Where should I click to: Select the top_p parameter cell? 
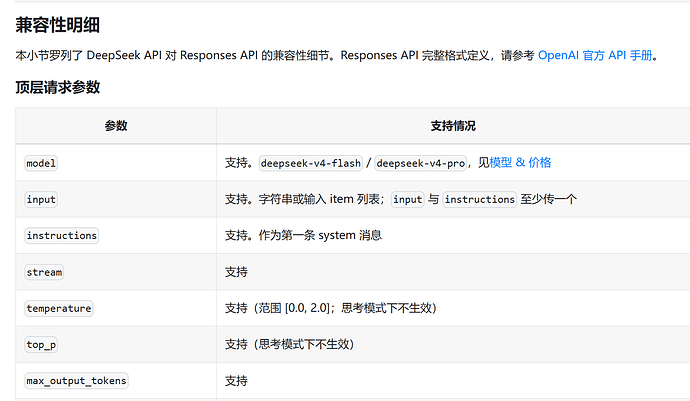41,345
